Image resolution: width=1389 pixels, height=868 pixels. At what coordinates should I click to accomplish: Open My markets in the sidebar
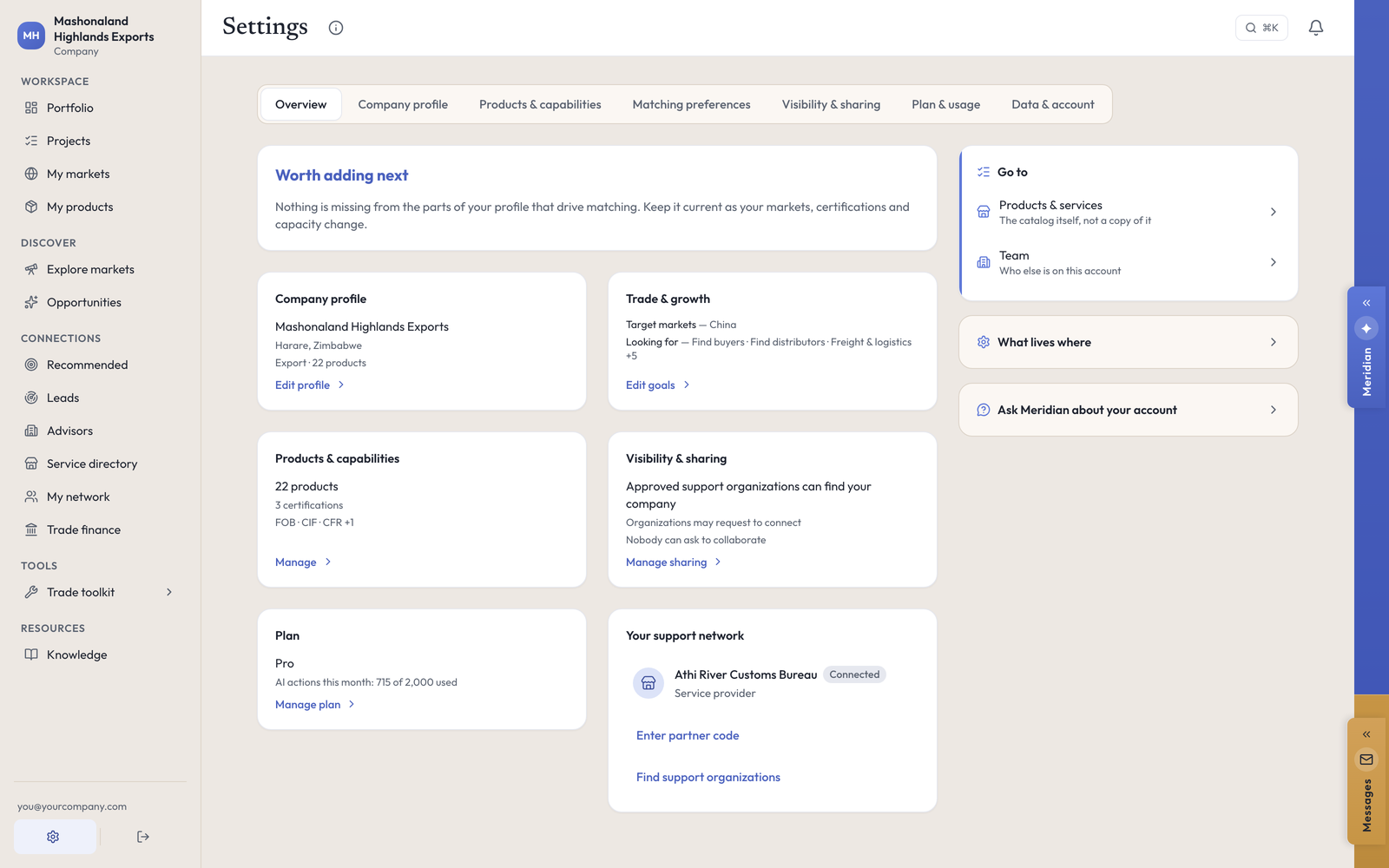[x=100, y=174]
